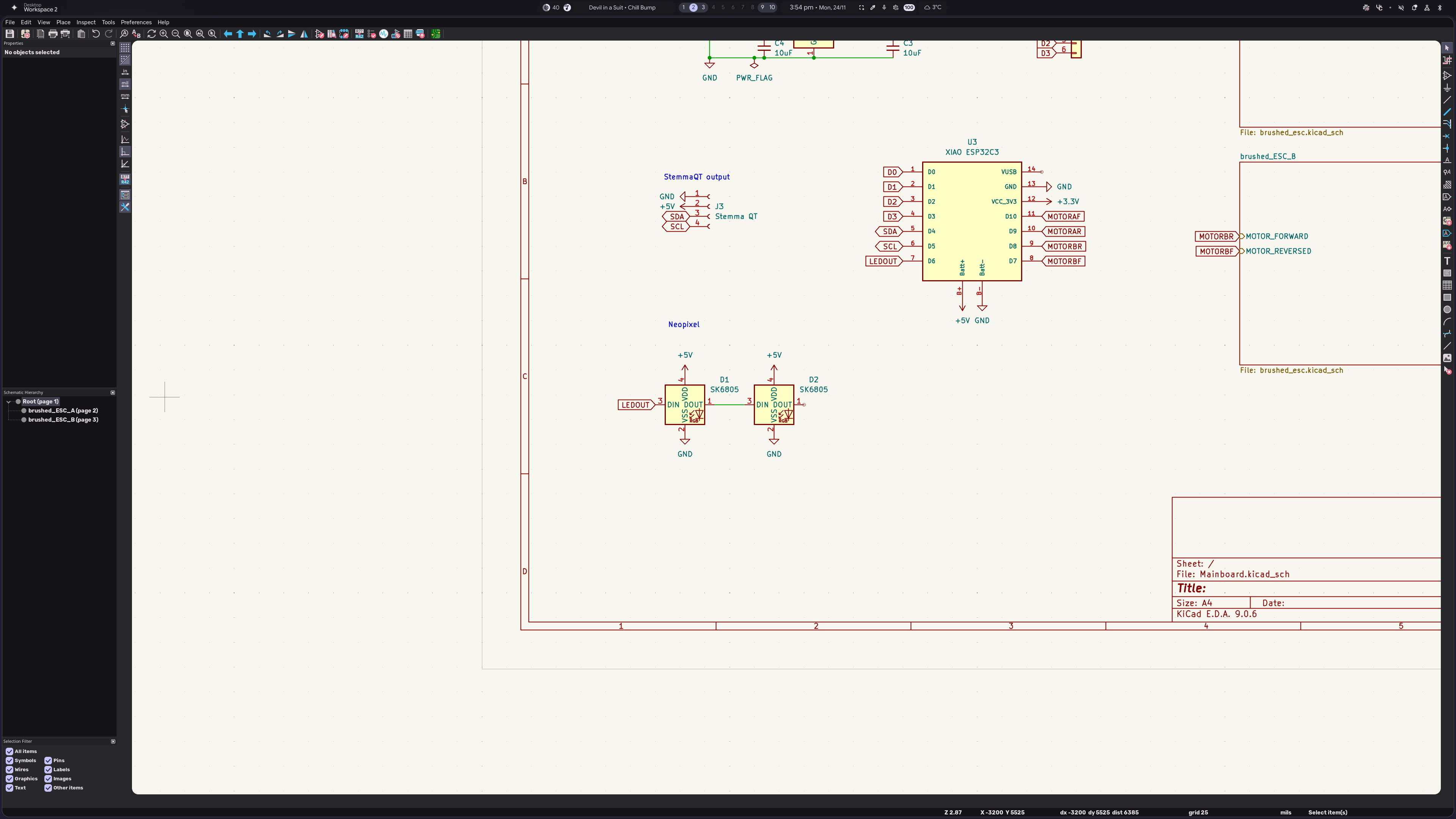Run the Electrical Rules Checker icon
This screenshot has height=819, width=1456.
pyautogui.click(x=371, y=34)
